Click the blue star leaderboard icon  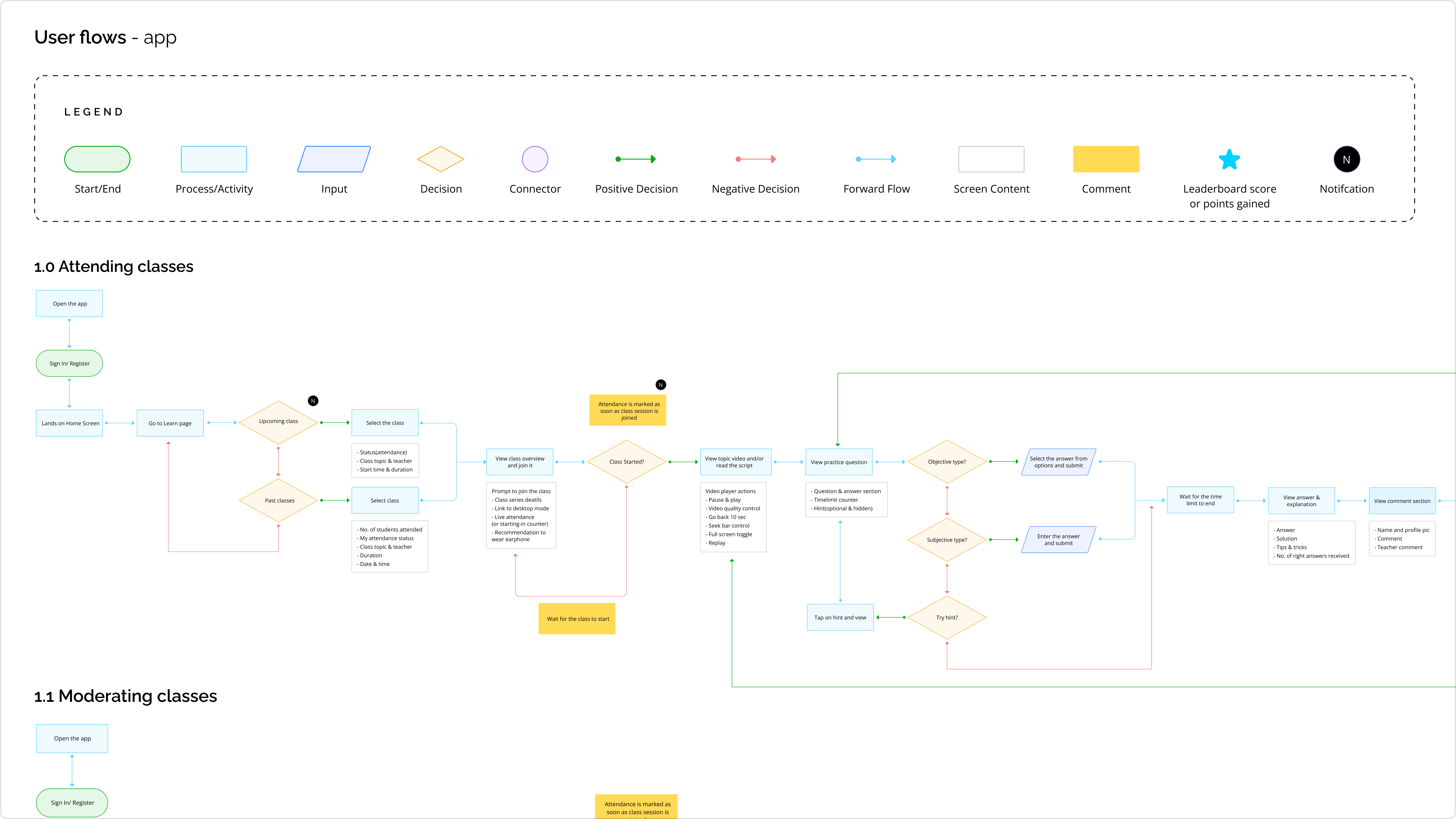1229,159
